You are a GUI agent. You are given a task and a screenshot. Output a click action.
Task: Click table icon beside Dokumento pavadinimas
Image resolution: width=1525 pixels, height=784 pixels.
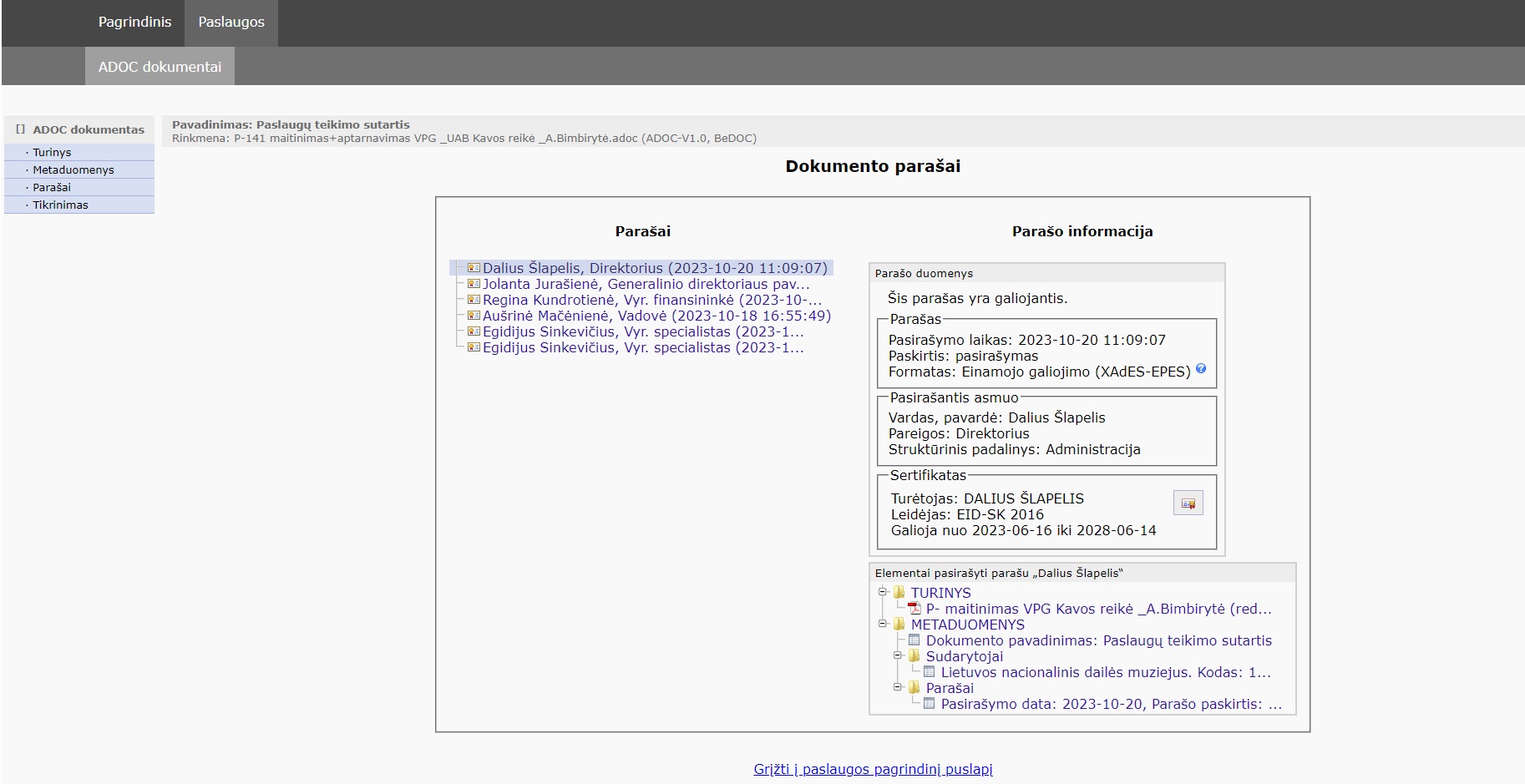coord(914,640)
